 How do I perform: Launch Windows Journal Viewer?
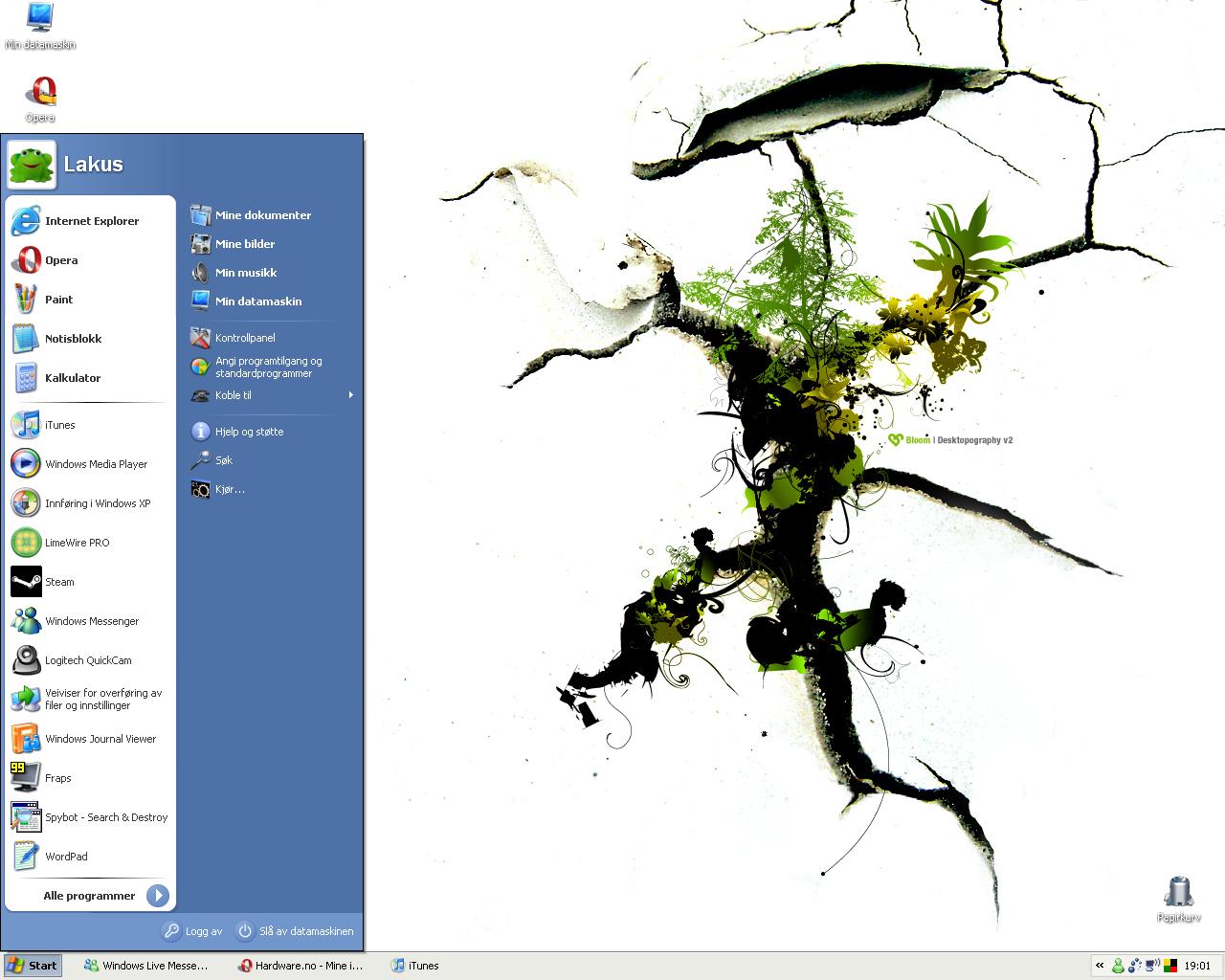[x=90, y=739]
